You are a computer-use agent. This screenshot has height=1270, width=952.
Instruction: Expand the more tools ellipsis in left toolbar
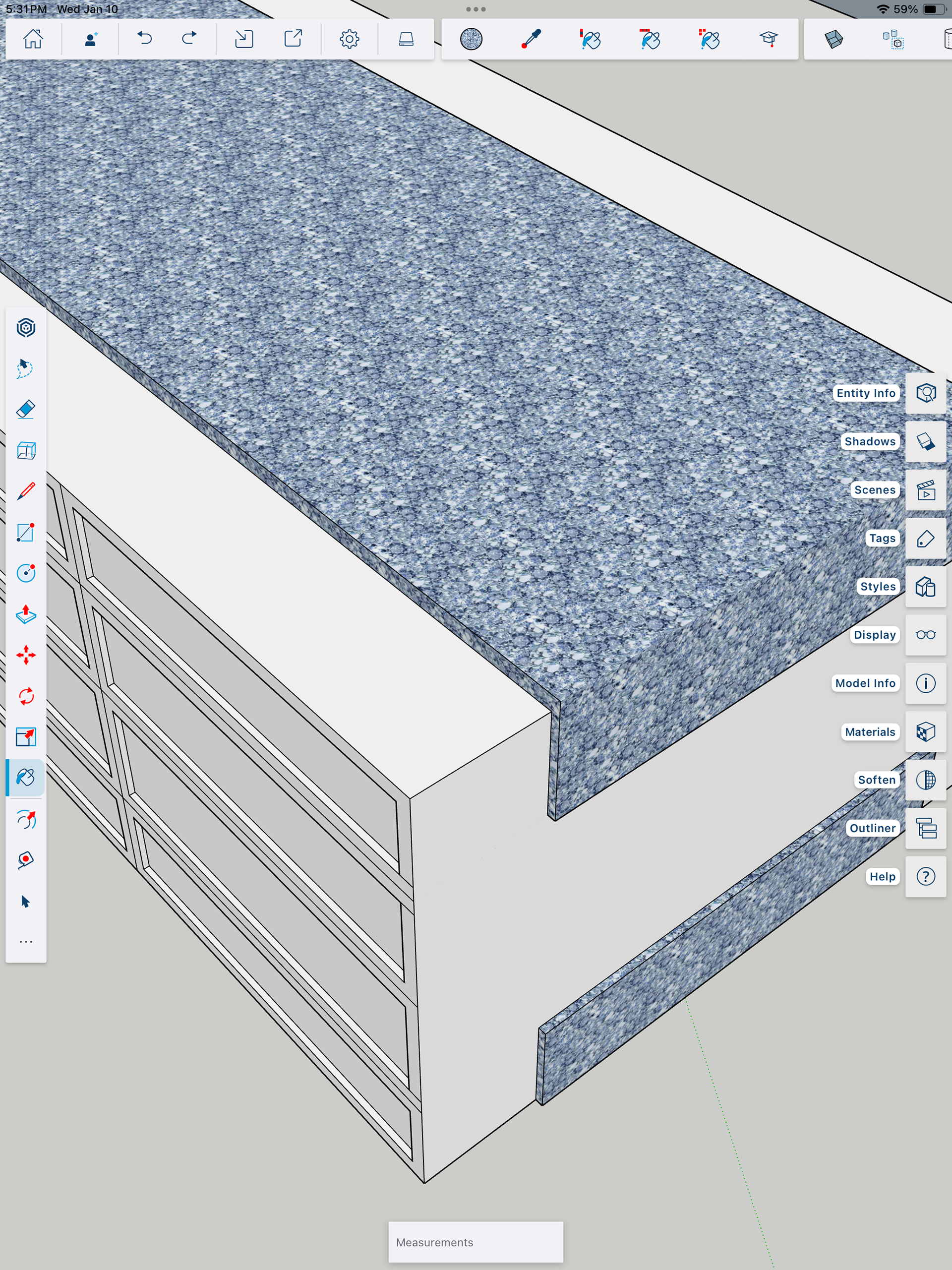click(x=26, y=942)
